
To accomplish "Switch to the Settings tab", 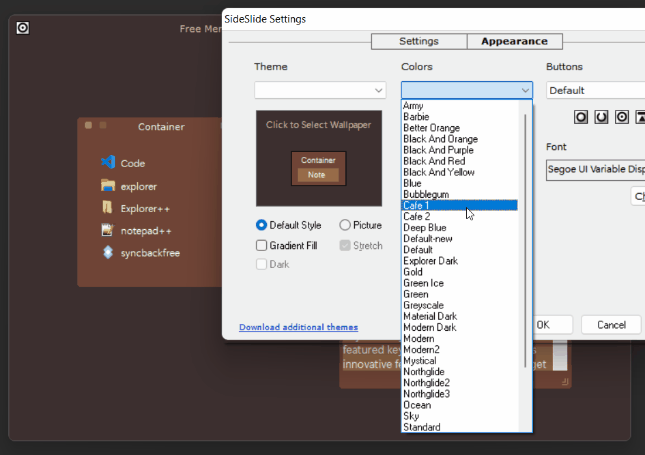I will click(x=418, y=42).
